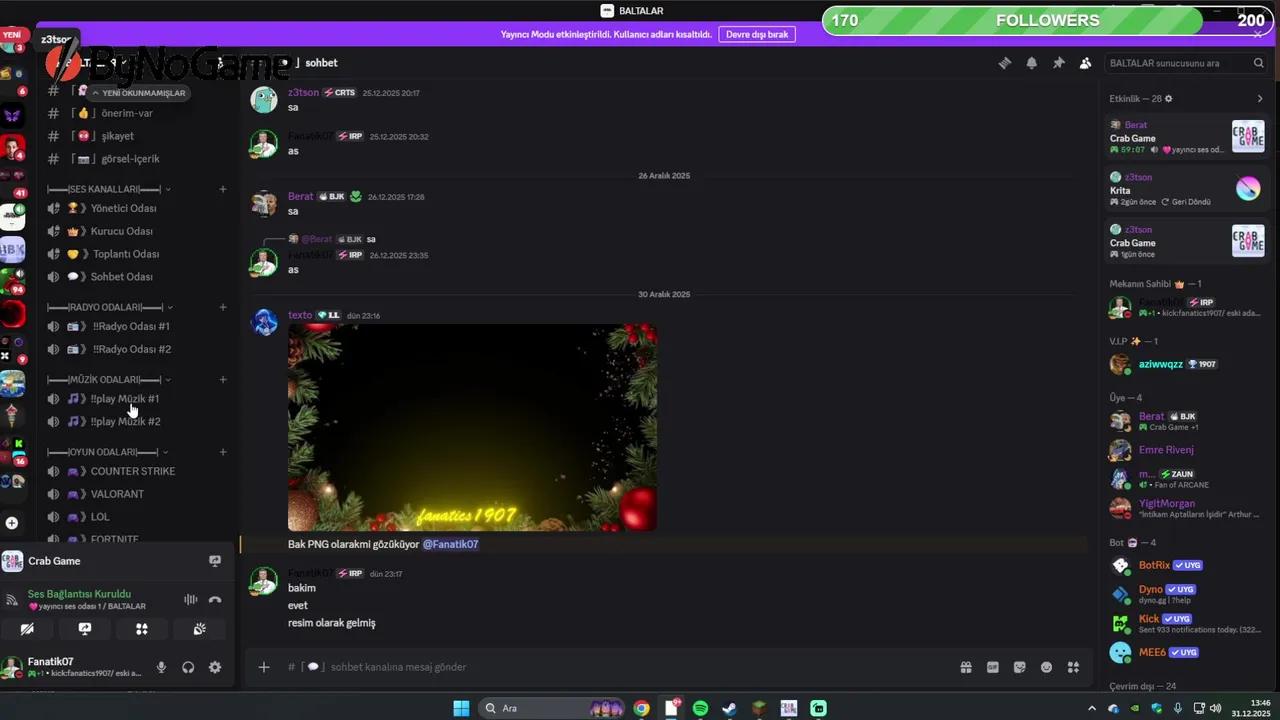Toggle your camera in the voice panel
1280x720 pixels.
click(x=27, y=629)
